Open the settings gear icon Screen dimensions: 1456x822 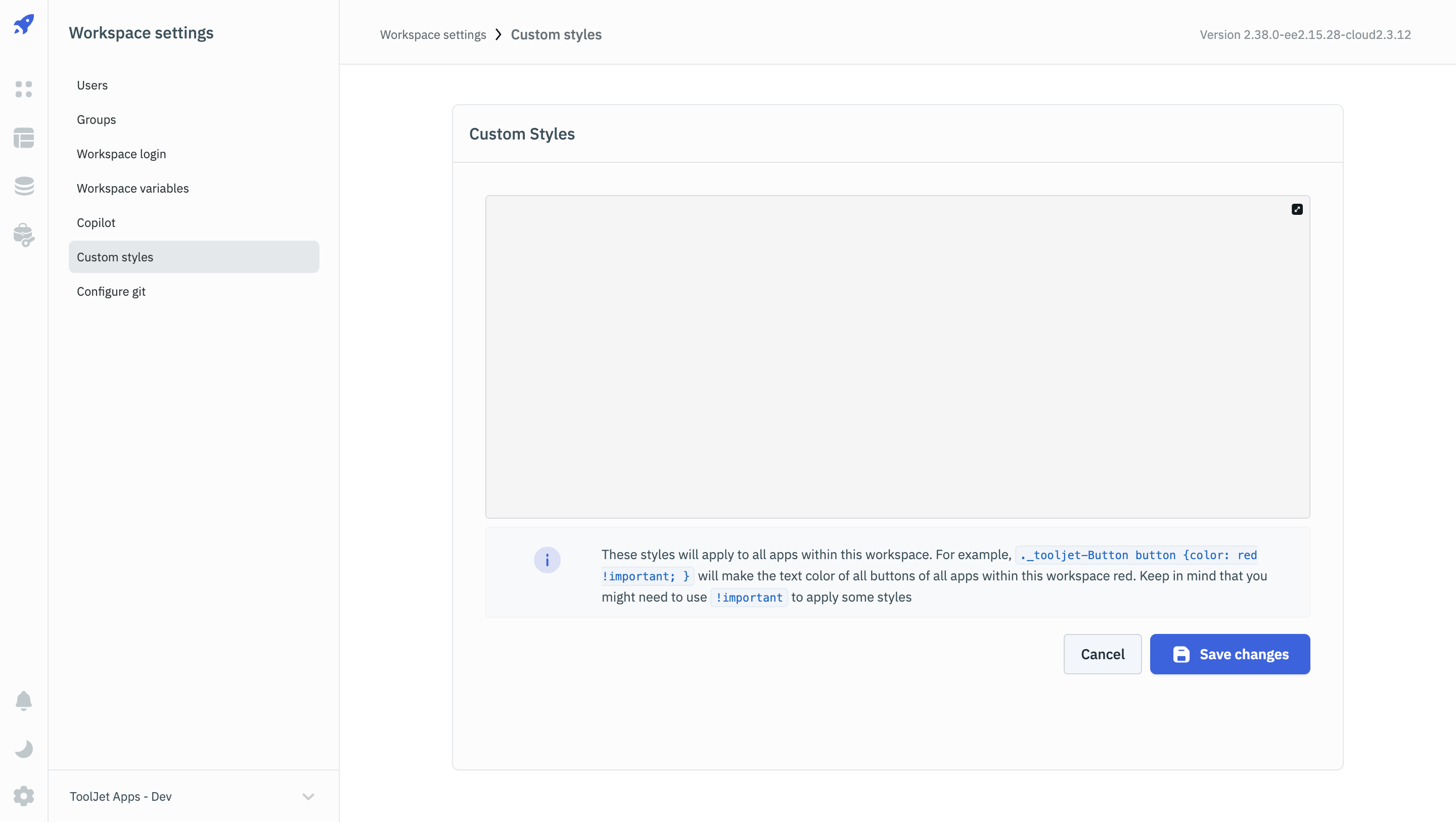(x=24, y=796)
